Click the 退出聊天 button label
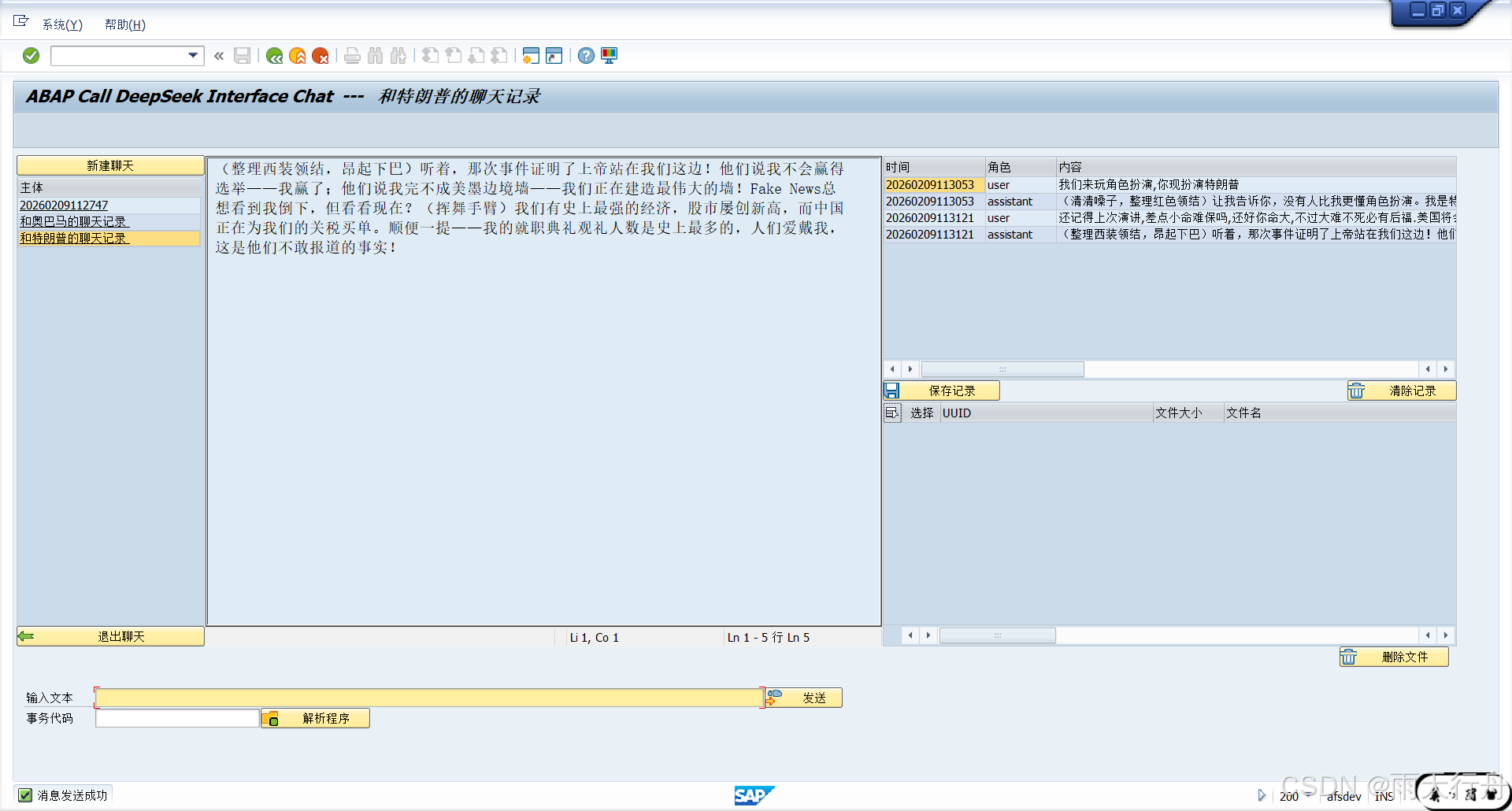1512x811 pixels. coord(121,636)
